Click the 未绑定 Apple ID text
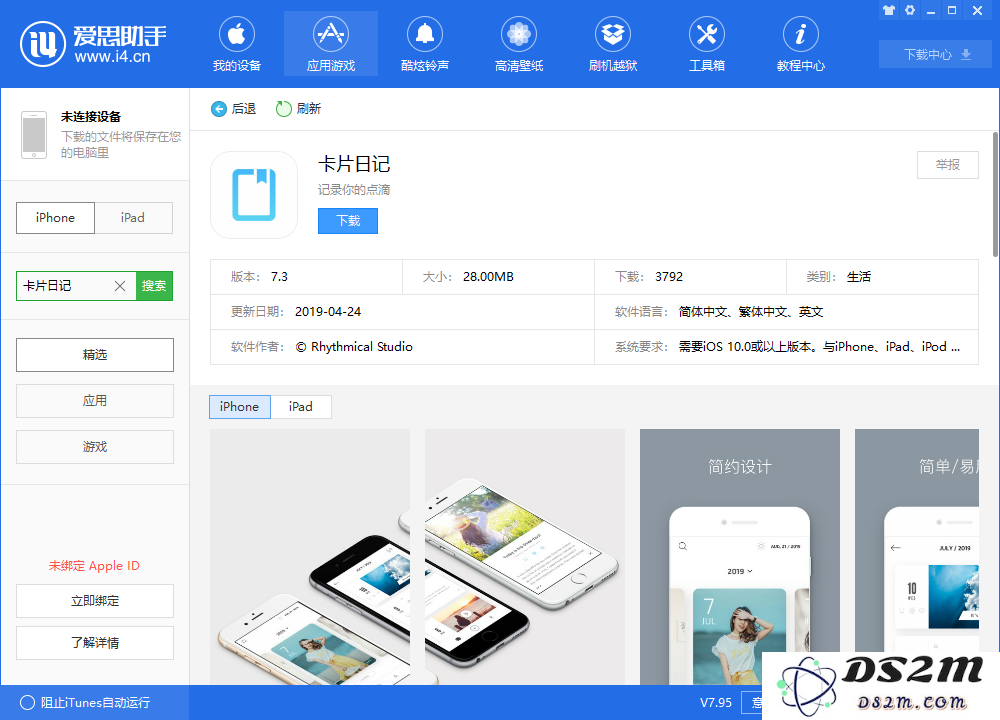Image resolution: width=1000 pixels, height=720 pixels. point(94,566)
